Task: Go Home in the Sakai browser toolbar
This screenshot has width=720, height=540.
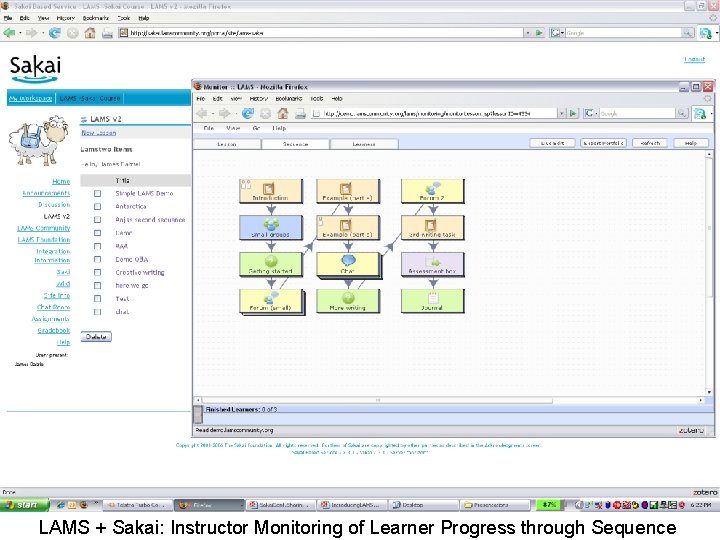Action: pos(90,33)
